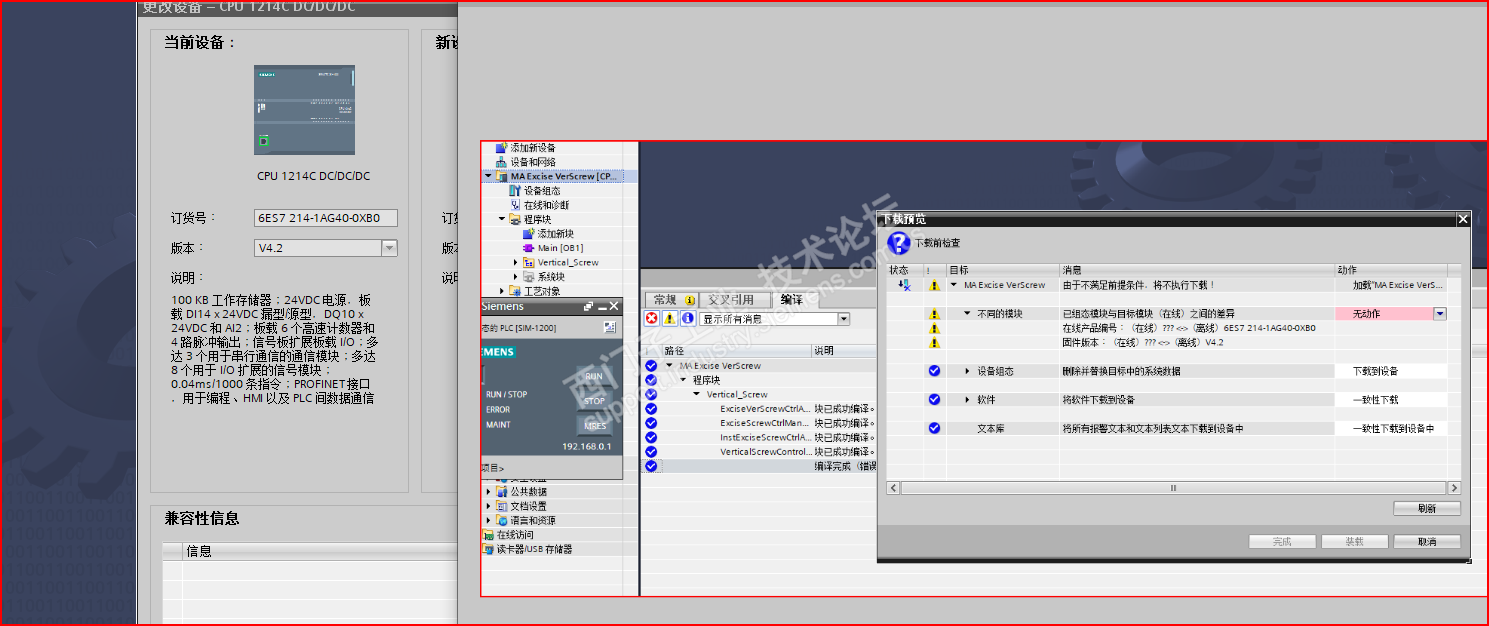Open the 显示所有消息 filter dropdown
1489x626 pixels.
point(844,319)
